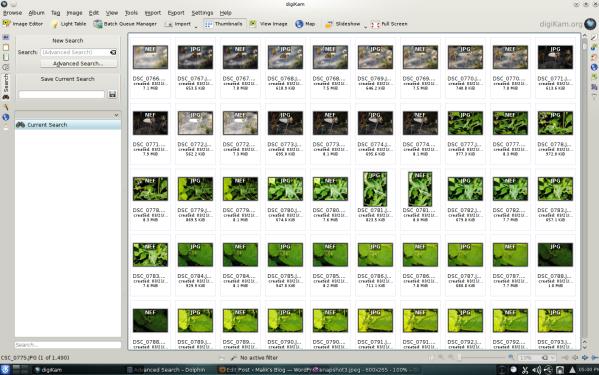The image size is (599, 375).
Task: Click the No active filter status indicator
Action: coord(259,358)
